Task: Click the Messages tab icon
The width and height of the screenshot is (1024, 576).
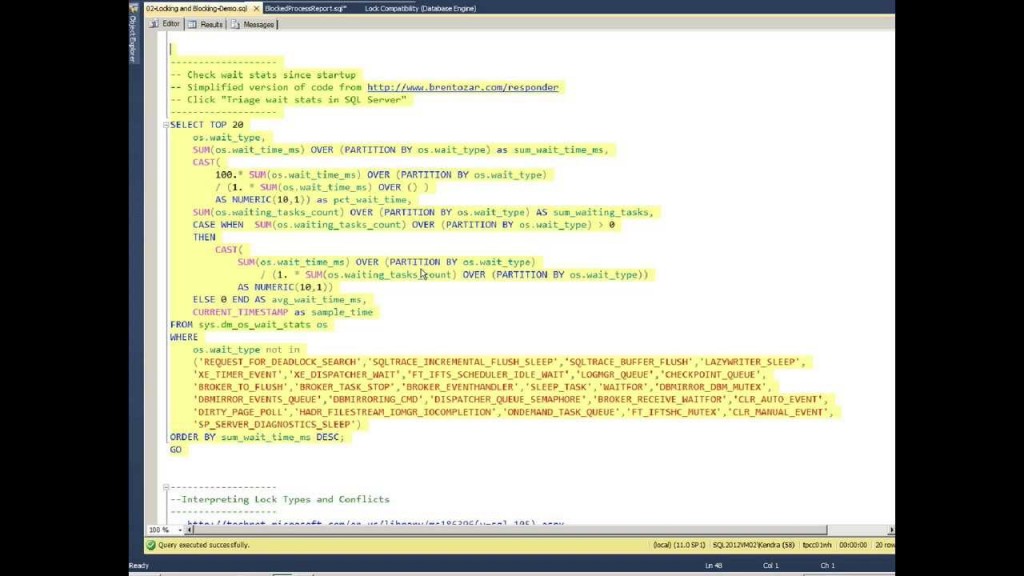Action: pos(236,24)
